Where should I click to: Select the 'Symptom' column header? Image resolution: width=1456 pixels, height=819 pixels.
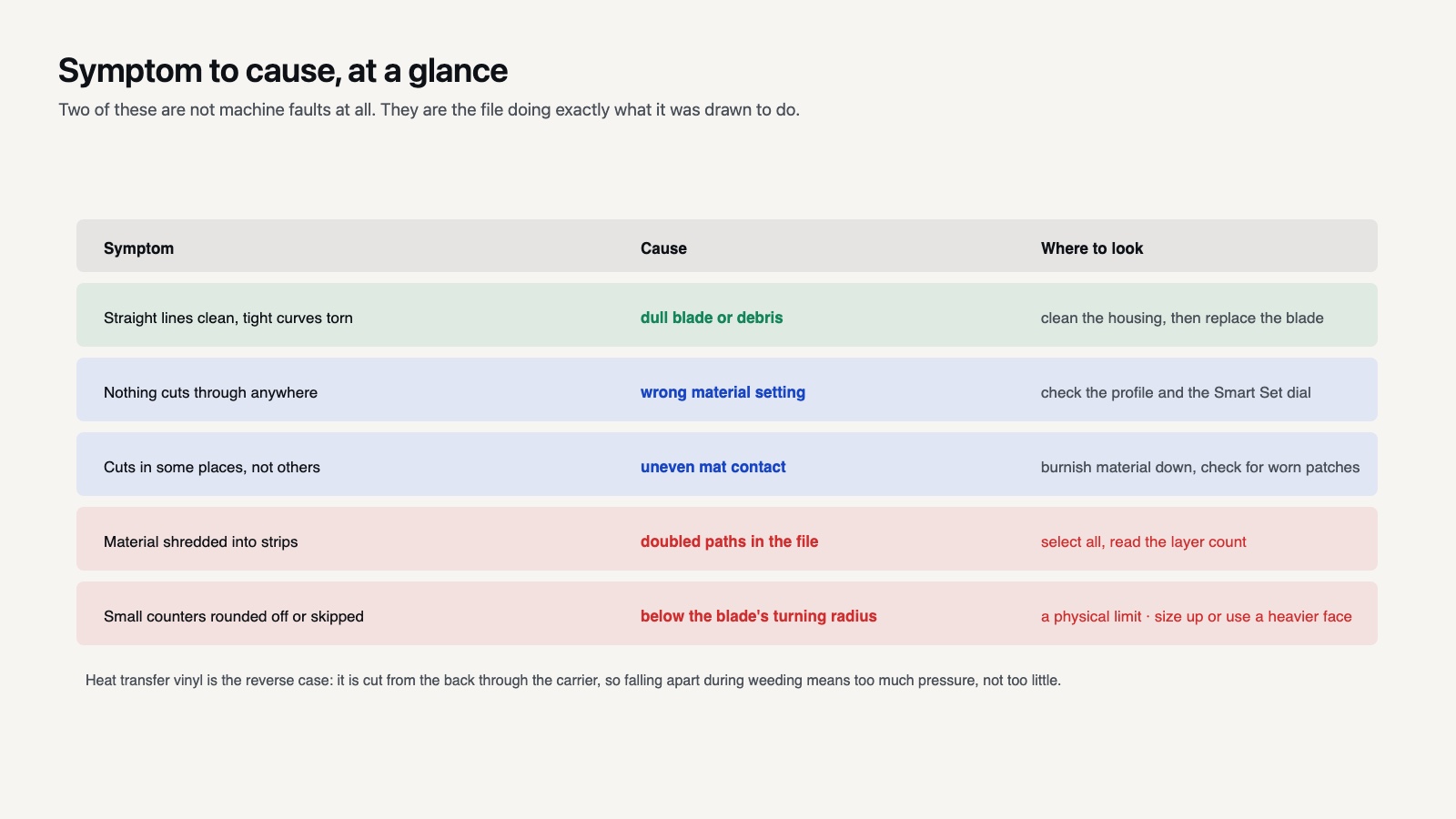point(138,248)
